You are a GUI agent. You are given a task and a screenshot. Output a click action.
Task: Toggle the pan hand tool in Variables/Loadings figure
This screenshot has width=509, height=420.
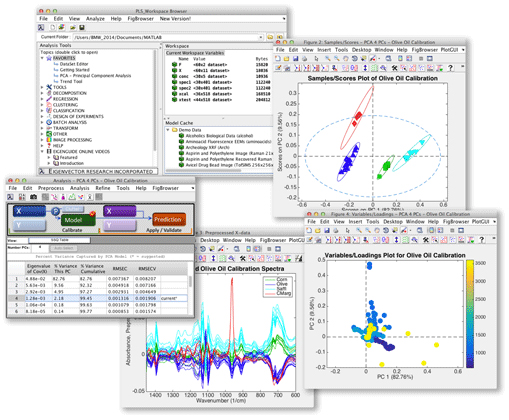377,230
